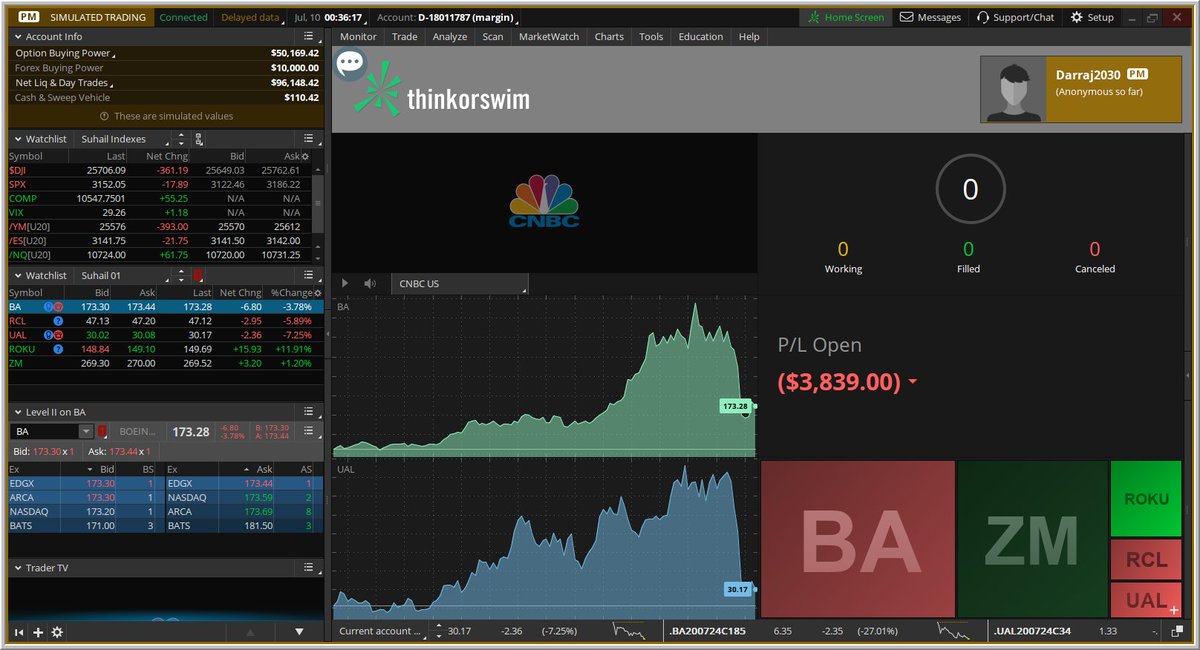1200x650 pixels.
Task: Collapse the Account Info panel
Action: tap(17, 36)
